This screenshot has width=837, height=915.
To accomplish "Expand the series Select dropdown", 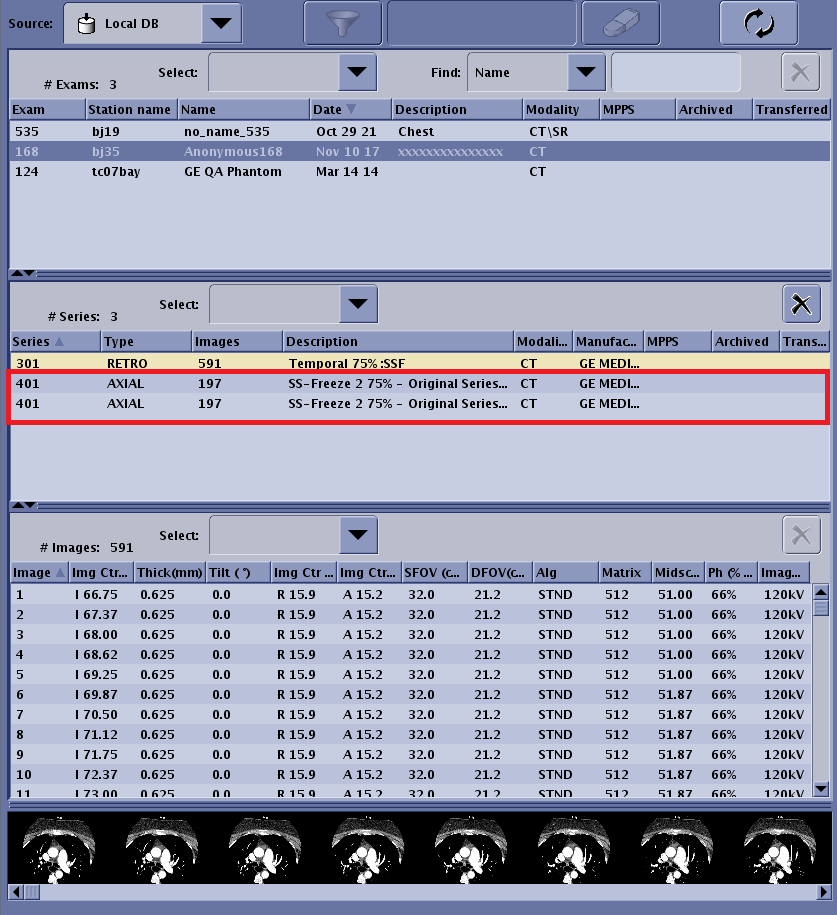I will tap(357, 304).
